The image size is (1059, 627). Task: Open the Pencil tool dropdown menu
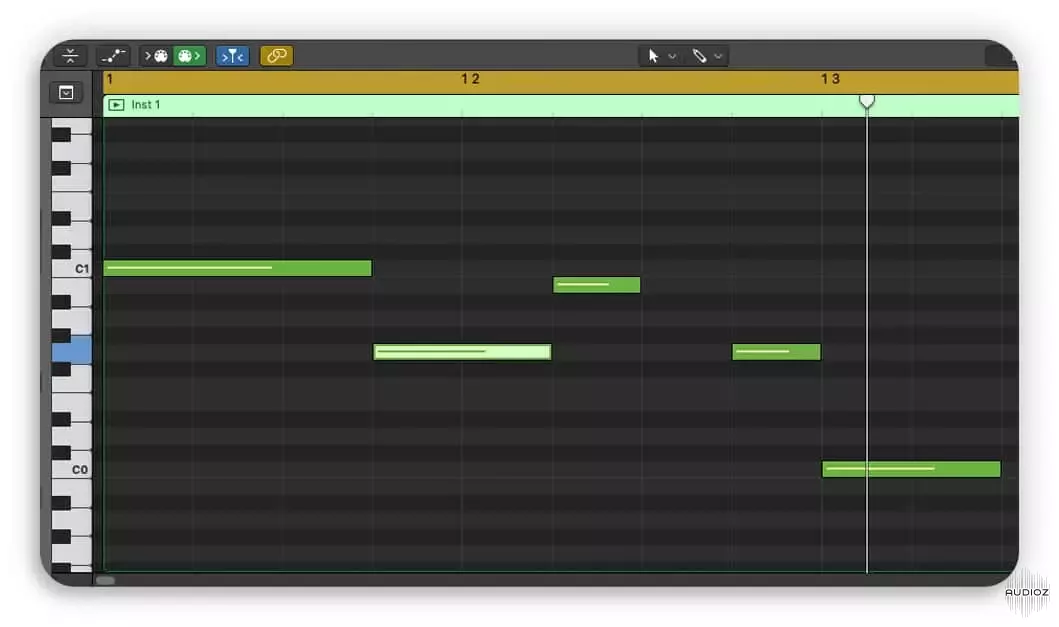(x=718, y=56)
